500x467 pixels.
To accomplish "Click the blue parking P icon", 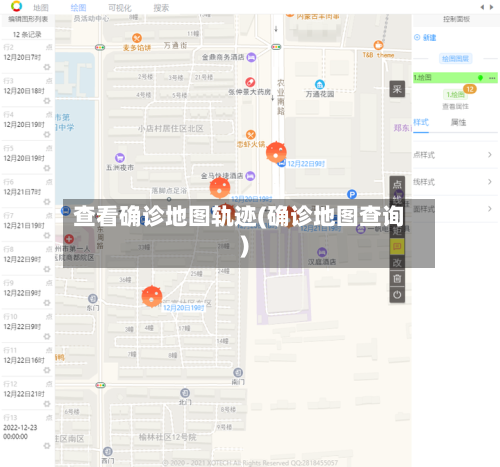I will [x=352, y=194].
